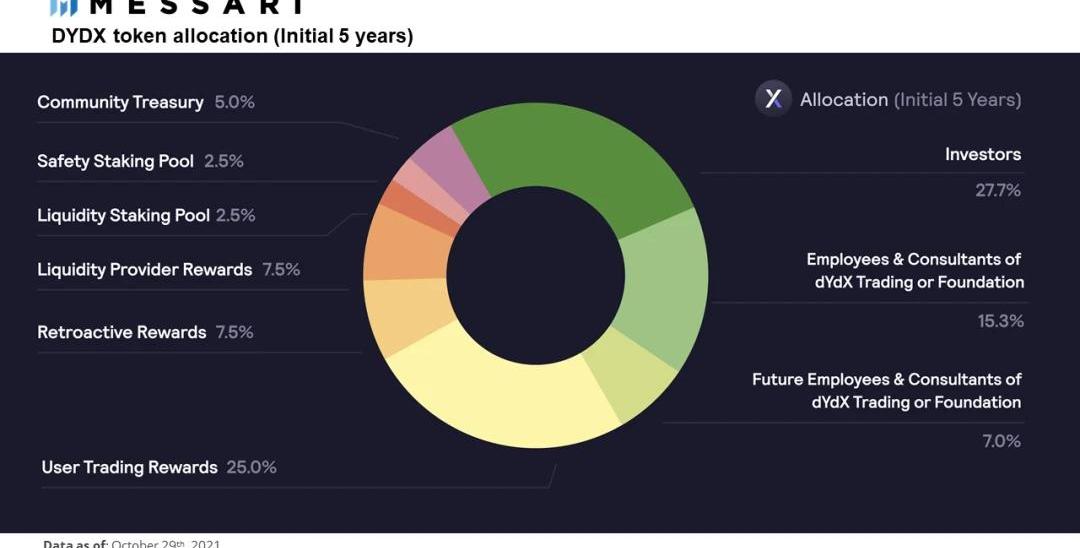Click the DYDX token allocation chart title

232,36
